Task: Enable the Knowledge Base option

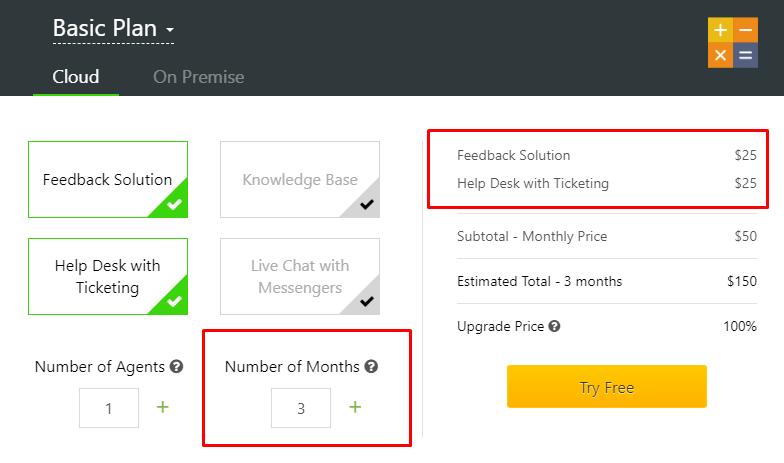Action: (299, 178)
